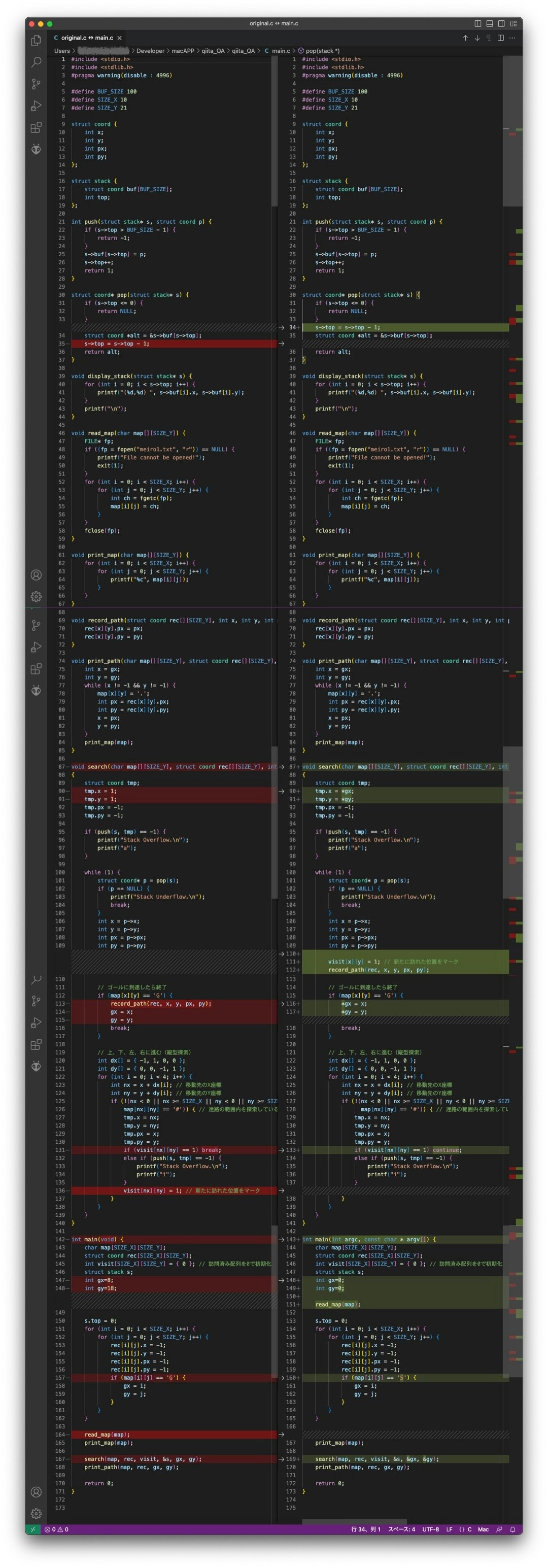Viewport: 548px width, 1568px height.
Task: Revert arrow at record_path line 113
Action: coord(281,1003)
